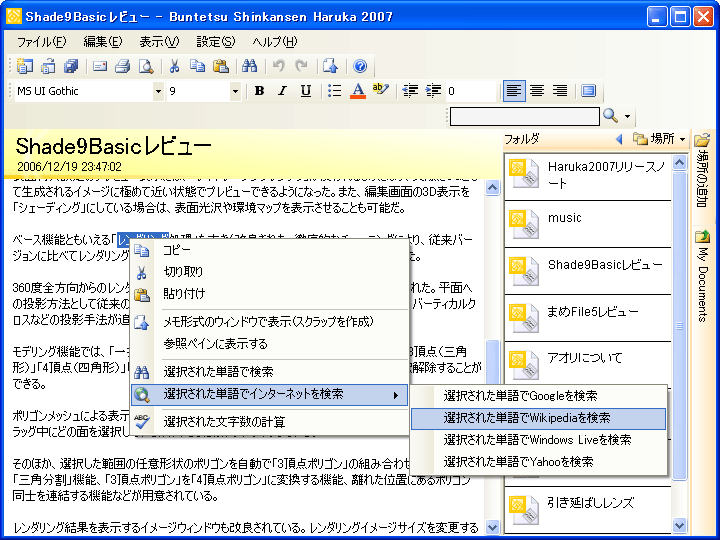This screenshot has height=540, width=720.
Task: Choose 選択された単語でWikipediaを検索
Action: [x=538, y=418]
